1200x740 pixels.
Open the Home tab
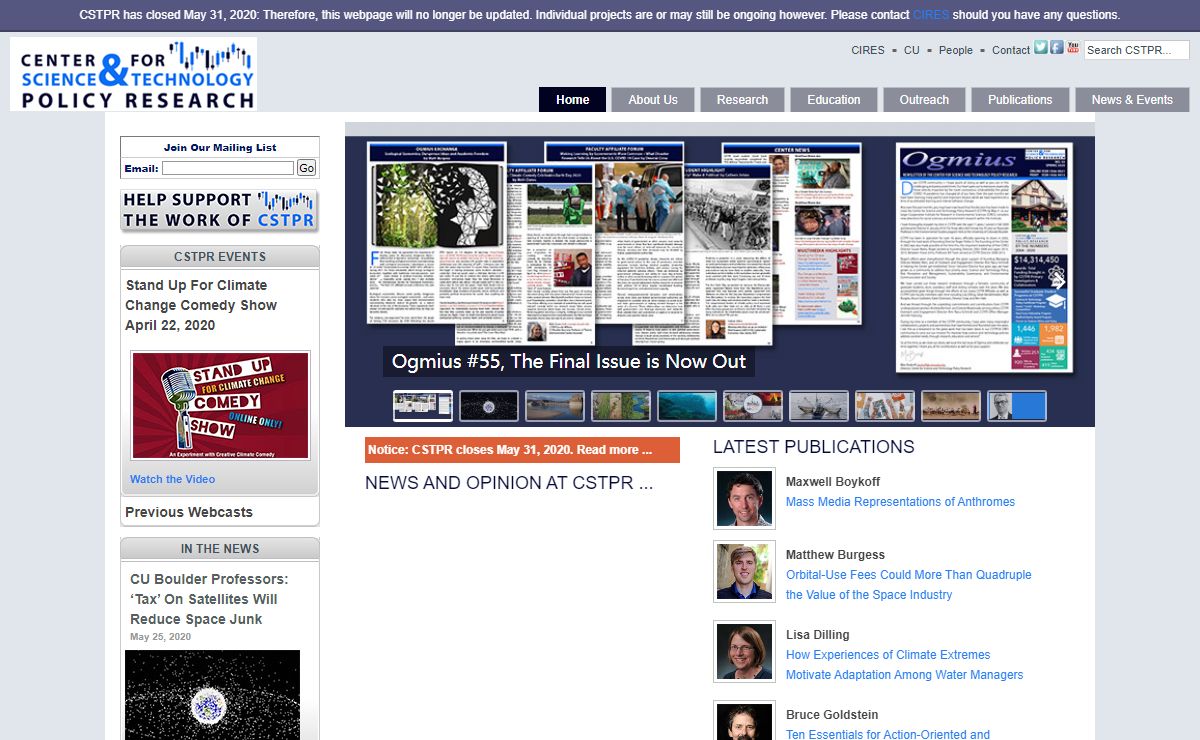click(572, 100)
